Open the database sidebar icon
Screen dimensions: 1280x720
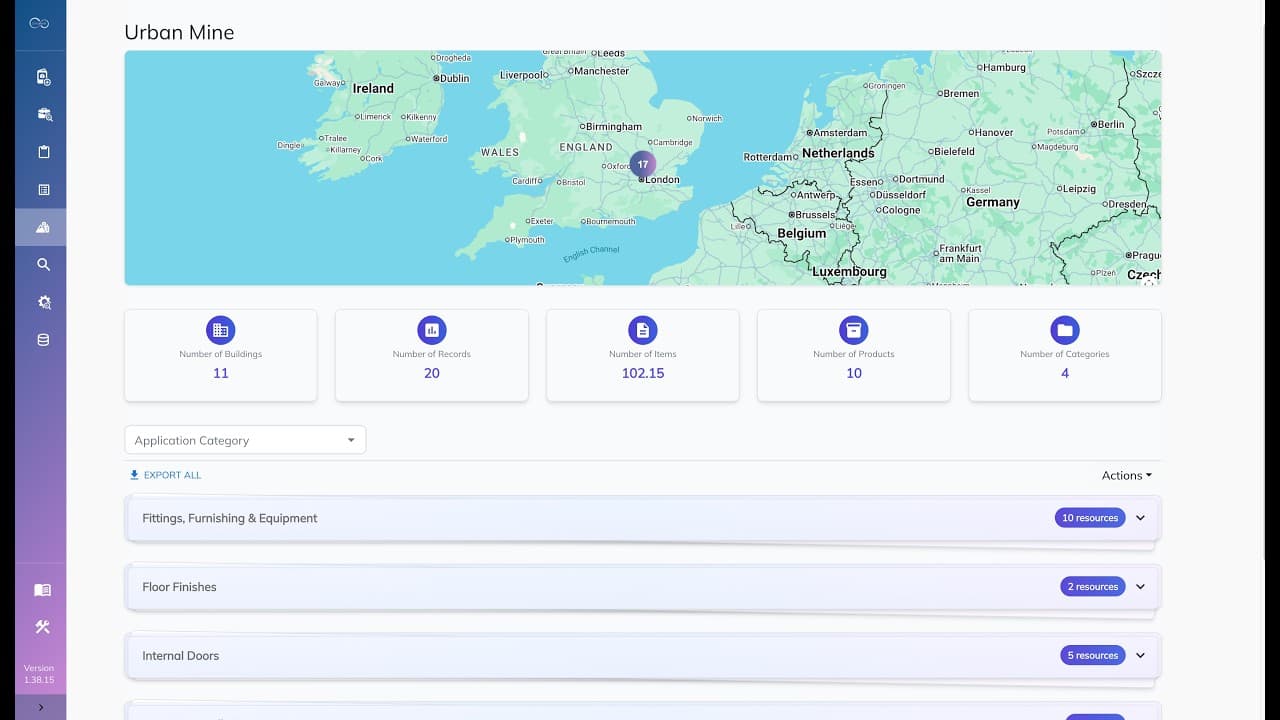click(x=43, y=340)
